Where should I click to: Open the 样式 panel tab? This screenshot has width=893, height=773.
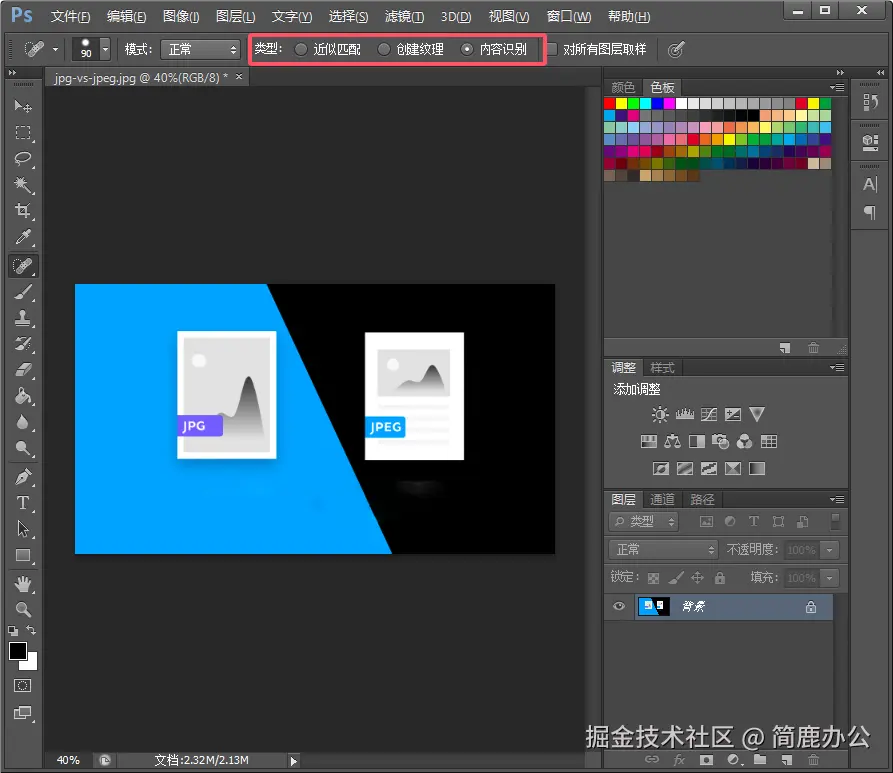point(662,367)
